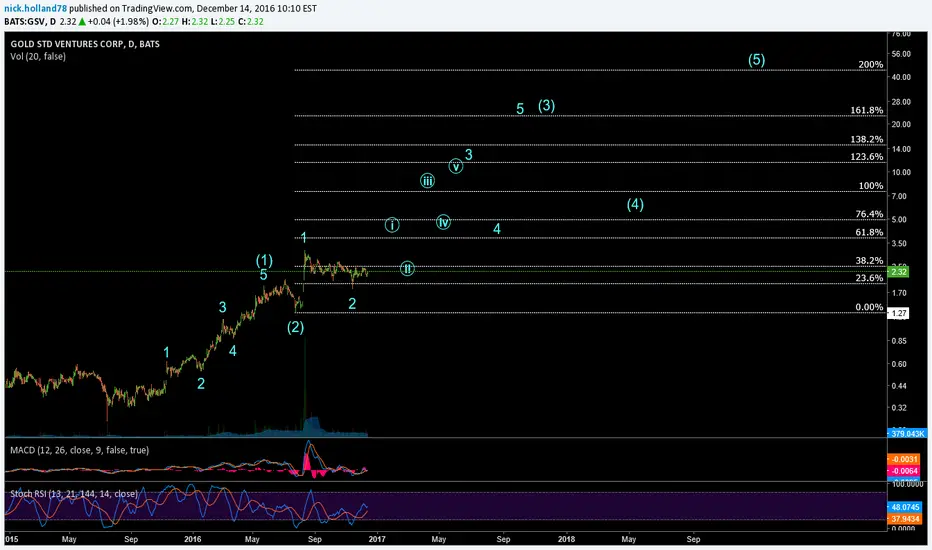Click the 2017 label on time axis
This screenshot has height=550, width=932.
(x=377, y=539)
